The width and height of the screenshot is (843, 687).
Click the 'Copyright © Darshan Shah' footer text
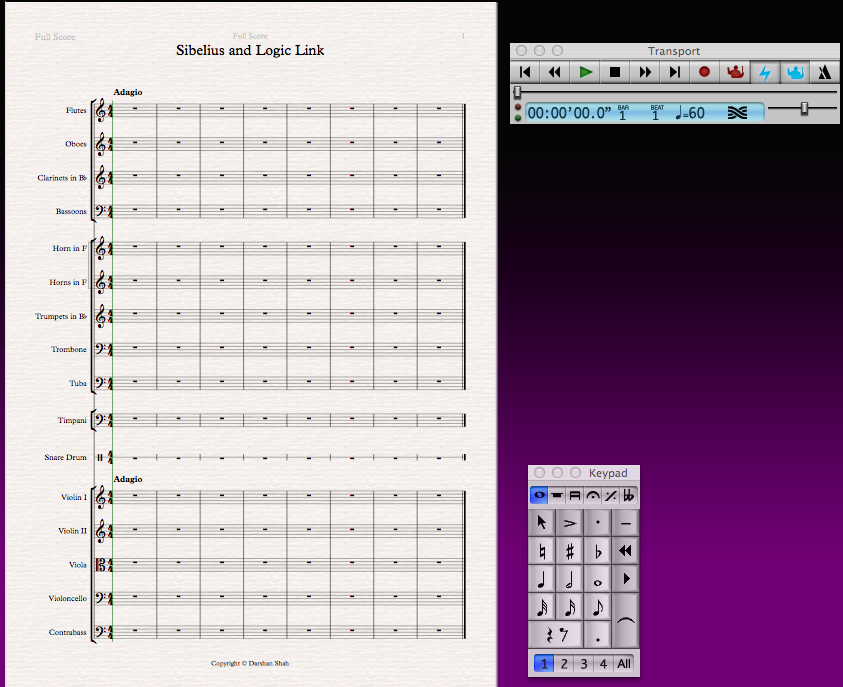pyautogui.click(x=250, y=663)
